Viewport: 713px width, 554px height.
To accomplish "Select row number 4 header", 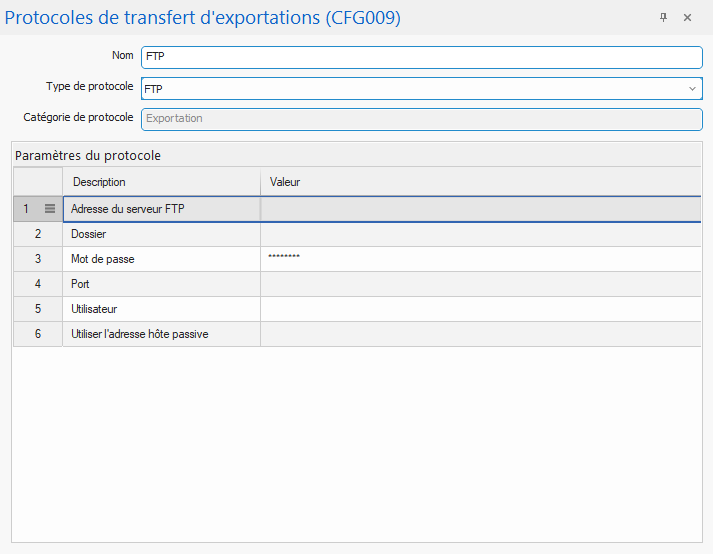I will click(38, 284).
